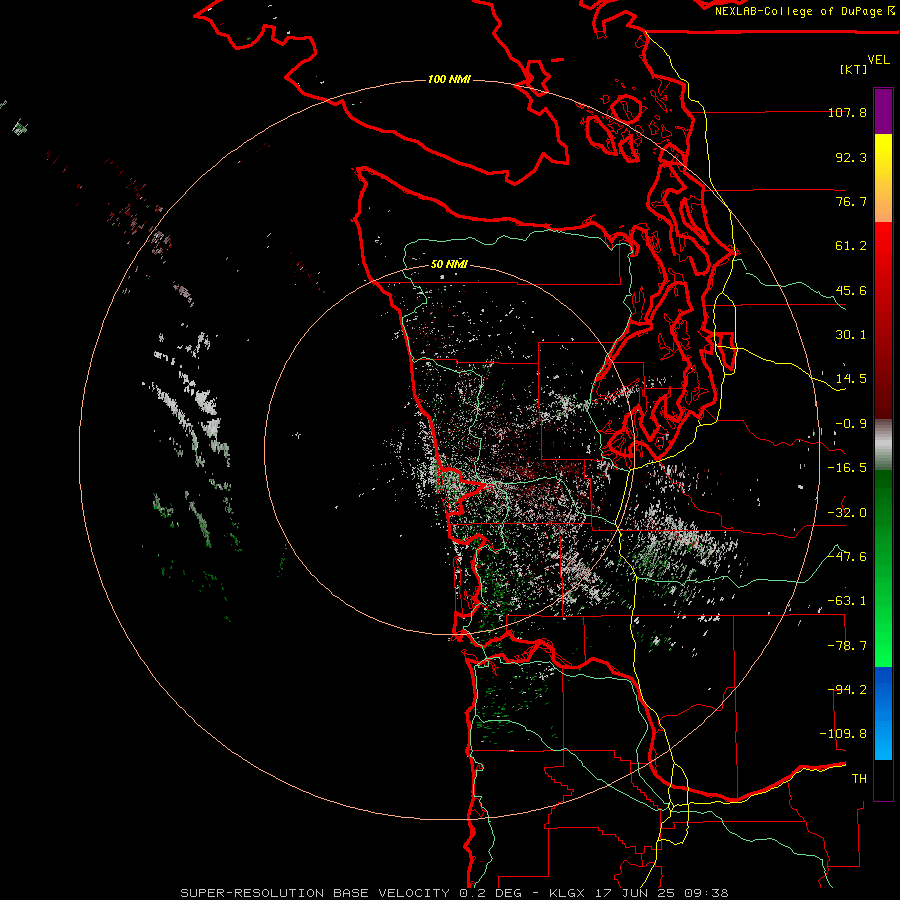Click the 50 NMI range ring label
This screenshot has width=900, height=900.
point(449,264)
